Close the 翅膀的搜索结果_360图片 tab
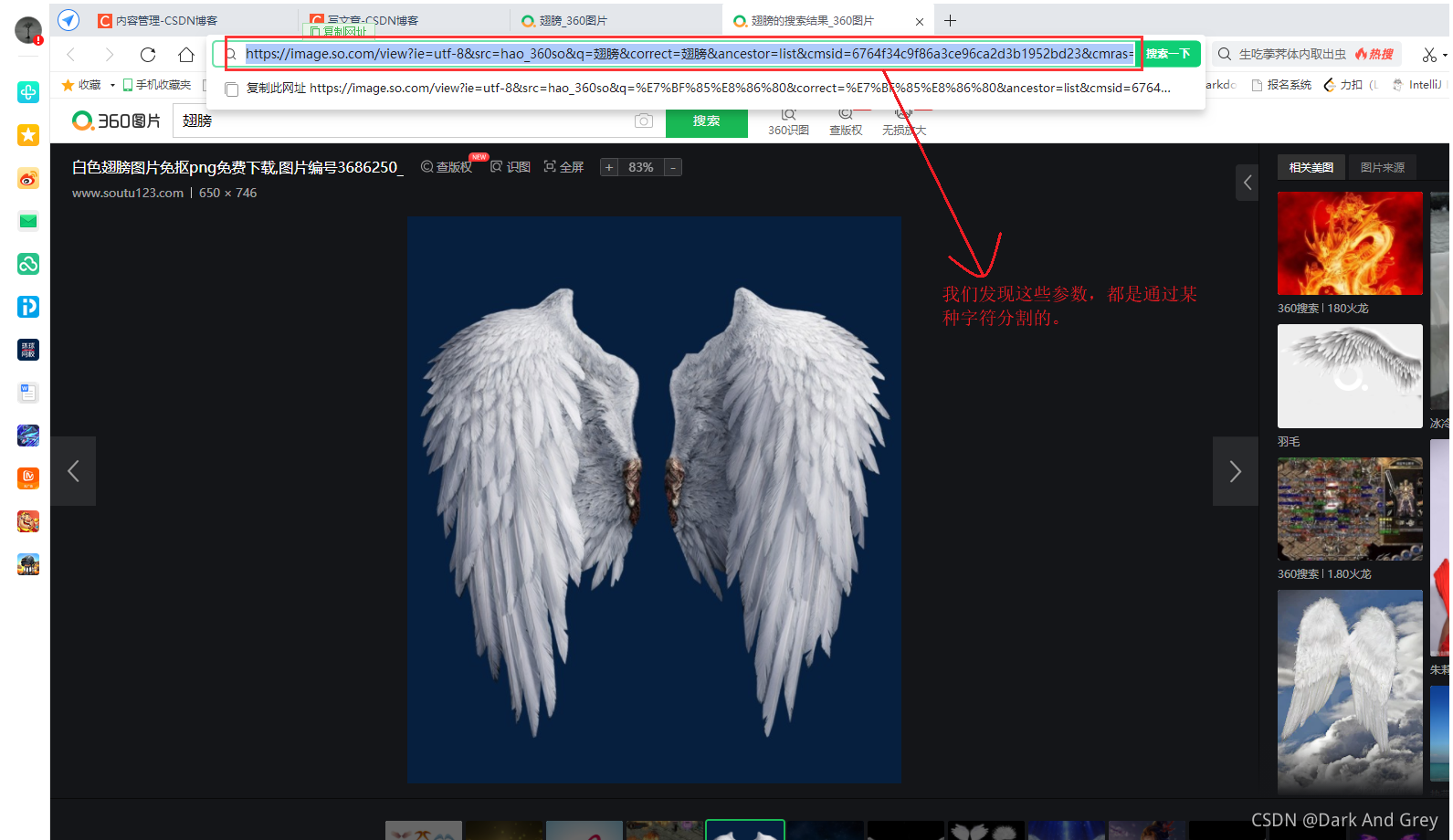Image resolution: width=1453 pixels, height=840 pixels. click(x=920, y=21)
